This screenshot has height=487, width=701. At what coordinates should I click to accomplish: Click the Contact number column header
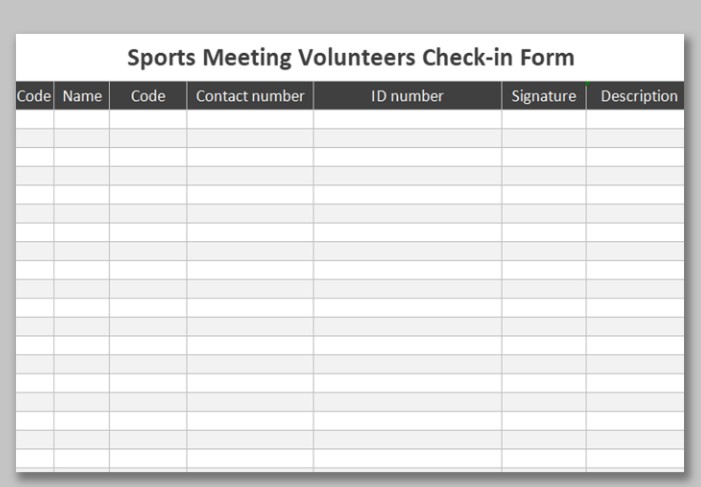[x=250, y=96]
